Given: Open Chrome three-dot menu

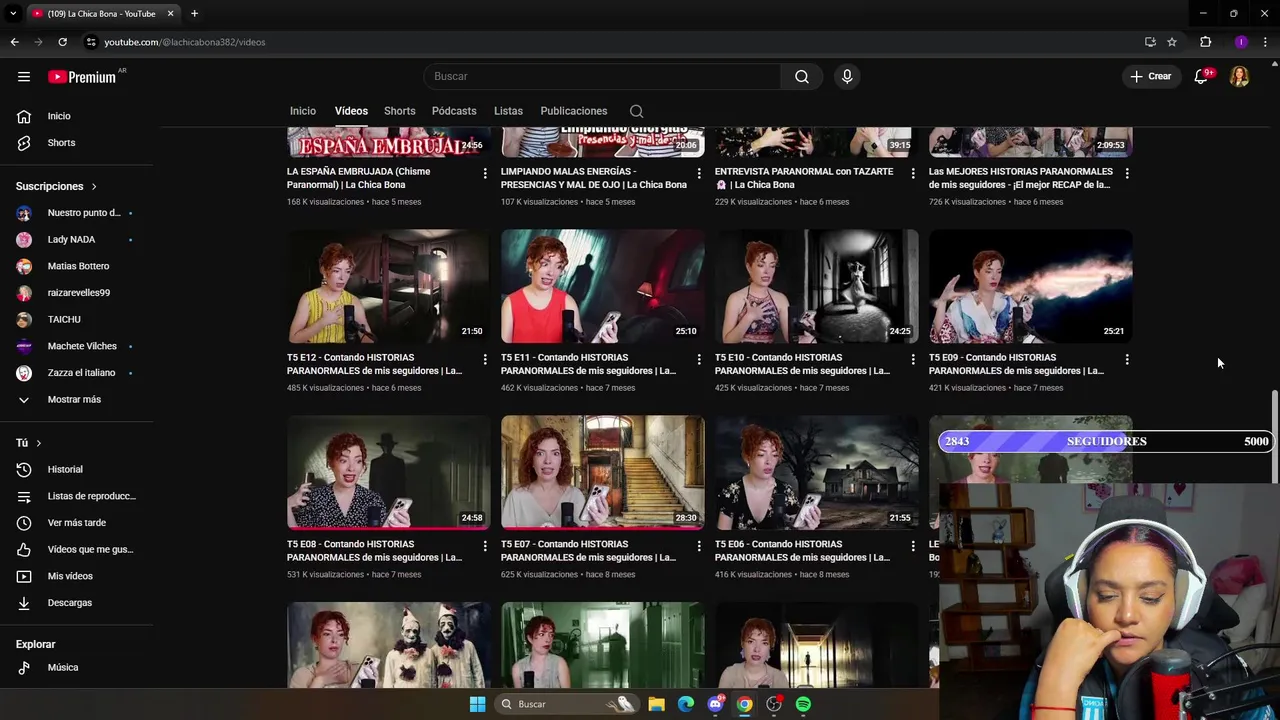Looking at the screenshot, I should 1265,42.
